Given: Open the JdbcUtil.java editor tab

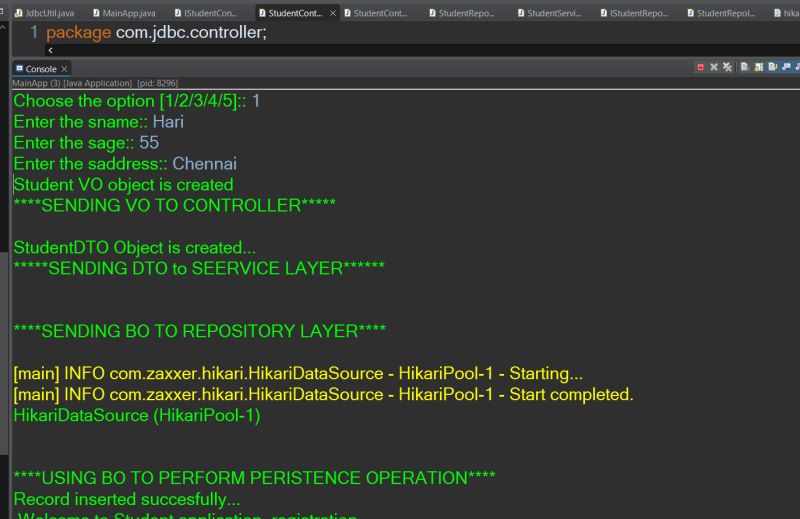Looking at the screenshot, I should [x=49, y=13].
